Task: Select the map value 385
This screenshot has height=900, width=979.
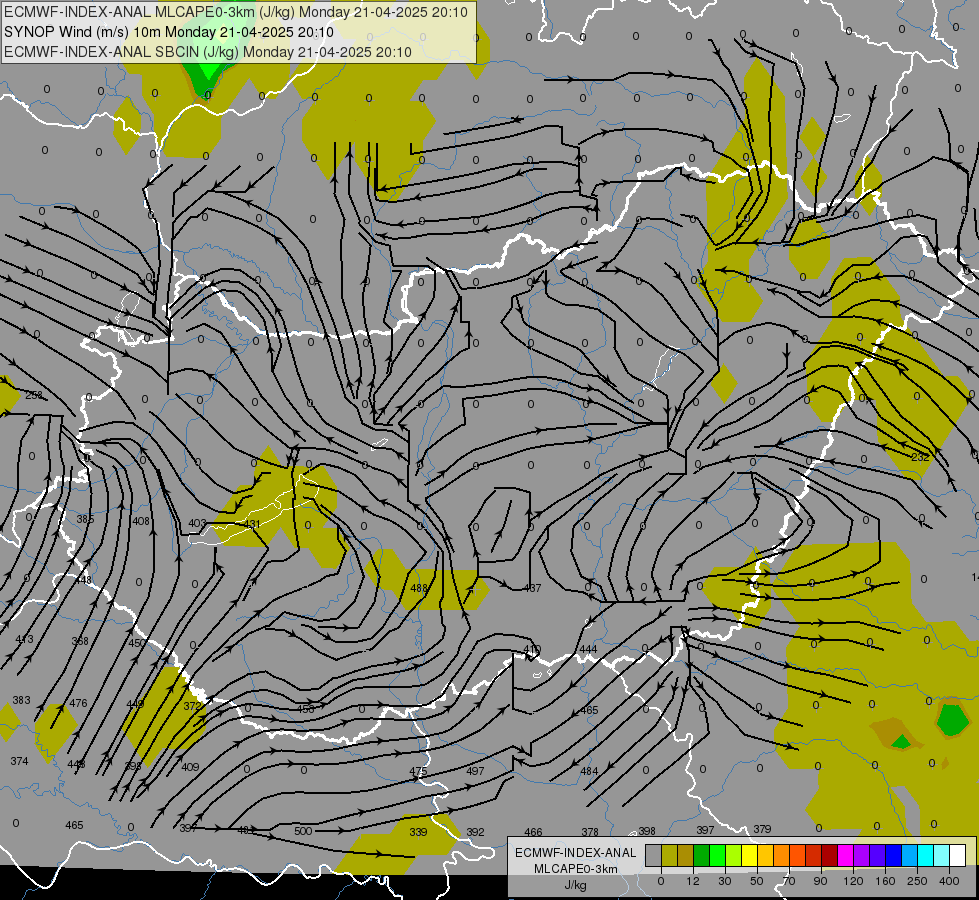Action: 85,519
